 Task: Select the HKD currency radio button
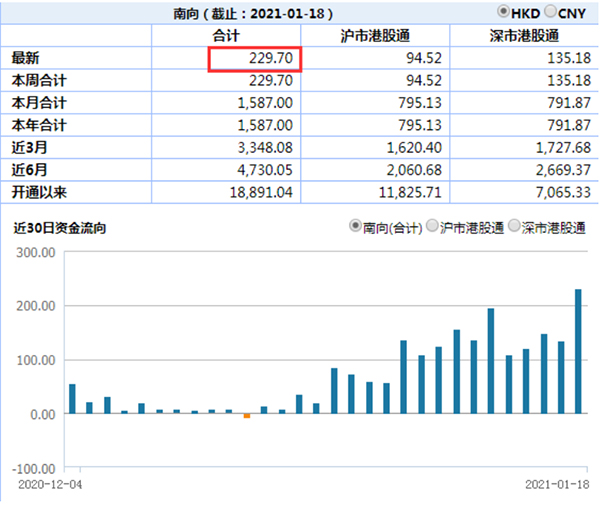coord(503,11)
